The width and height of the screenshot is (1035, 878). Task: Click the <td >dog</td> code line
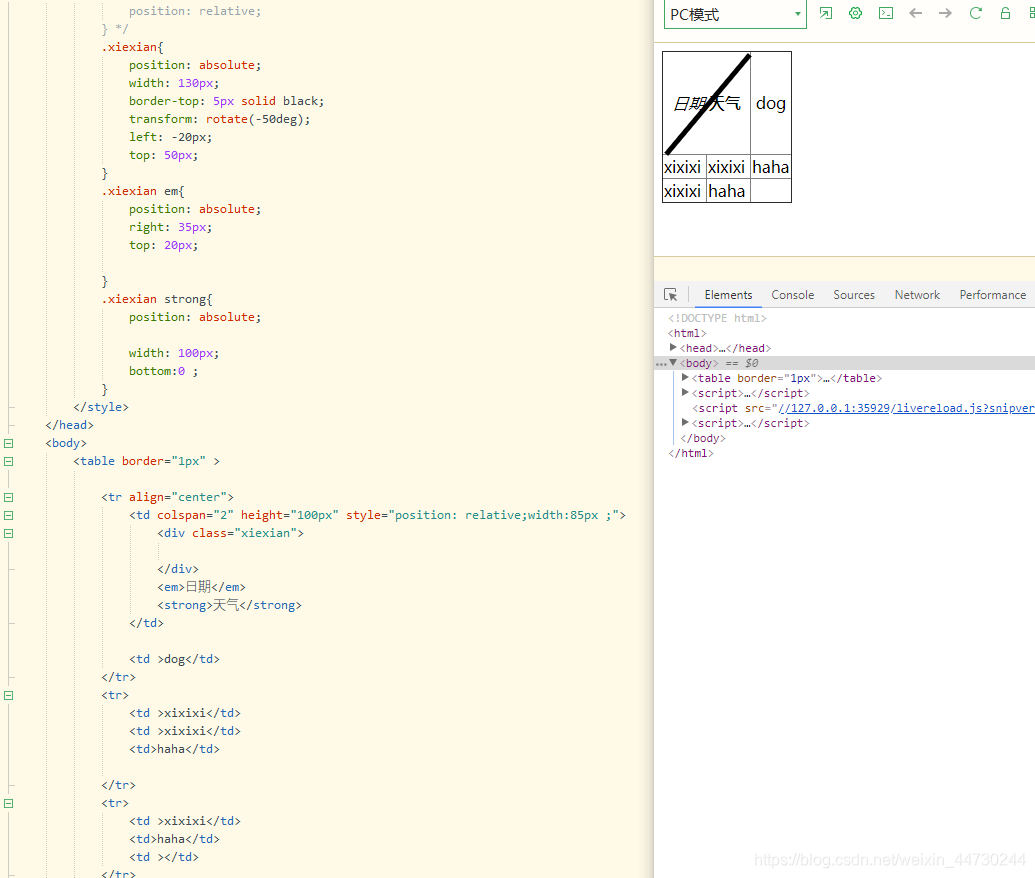(x=174, y=659)
